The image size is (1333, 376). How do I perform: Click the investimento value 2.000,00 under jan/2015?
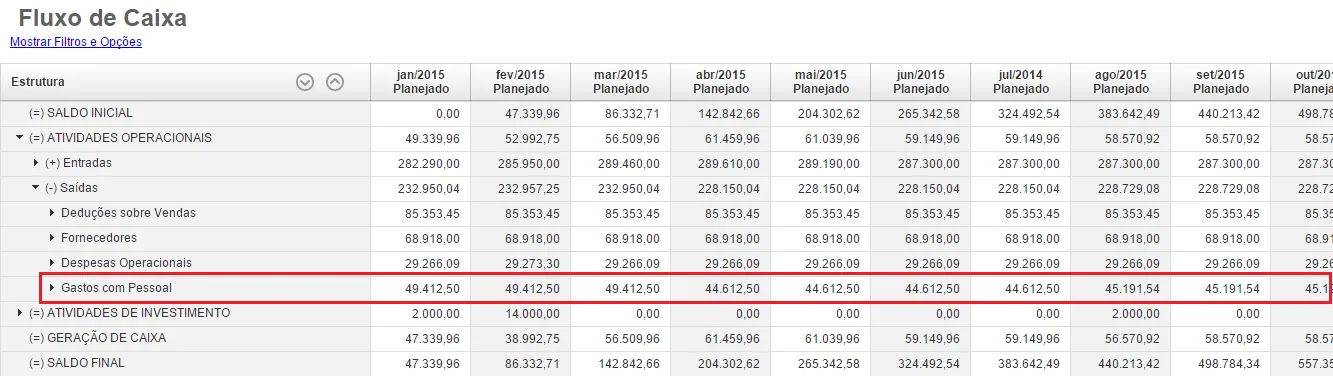click(435, 313)
